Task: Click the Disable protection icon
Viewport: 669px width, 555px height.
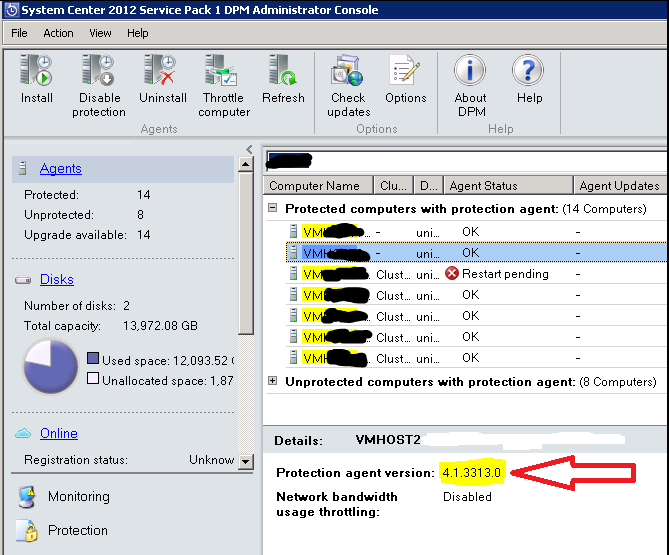Action: (x=99, y=72)
